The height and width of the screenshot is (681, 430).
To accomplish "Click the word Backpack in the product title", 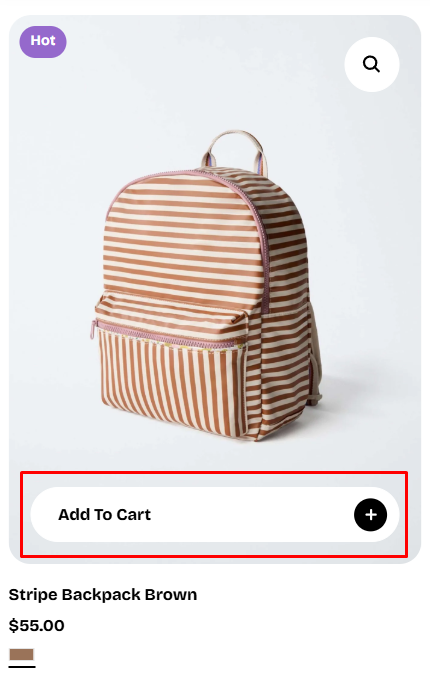I will click(x=101, y=595).
